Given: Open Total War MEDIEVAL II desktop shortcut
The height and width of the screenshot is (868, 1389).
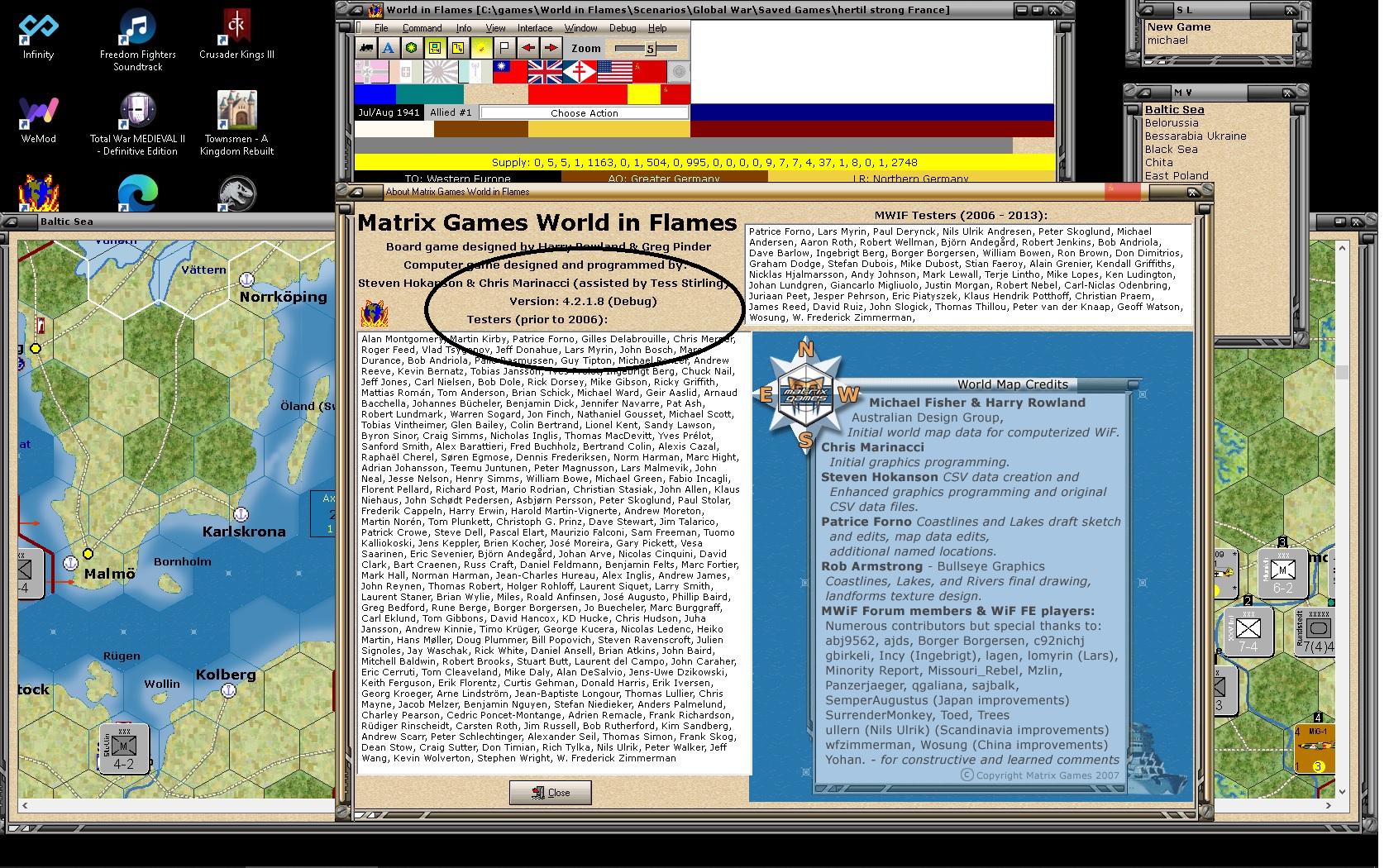Looking at the screenshot, I should [138, 124].
